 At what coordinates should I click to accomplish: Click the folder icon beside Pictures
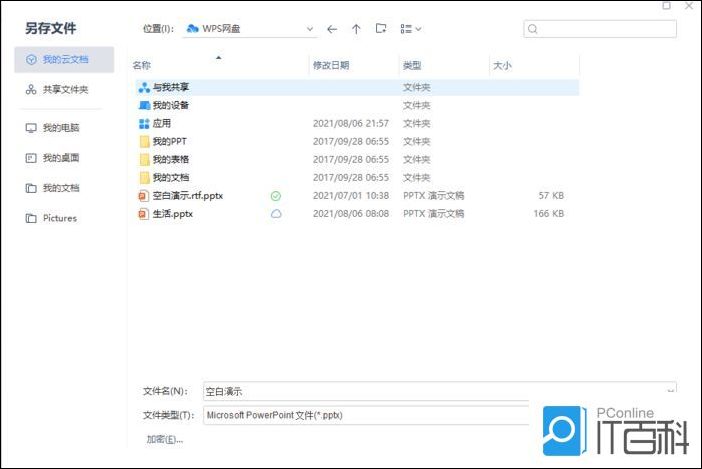click(31, 218)
